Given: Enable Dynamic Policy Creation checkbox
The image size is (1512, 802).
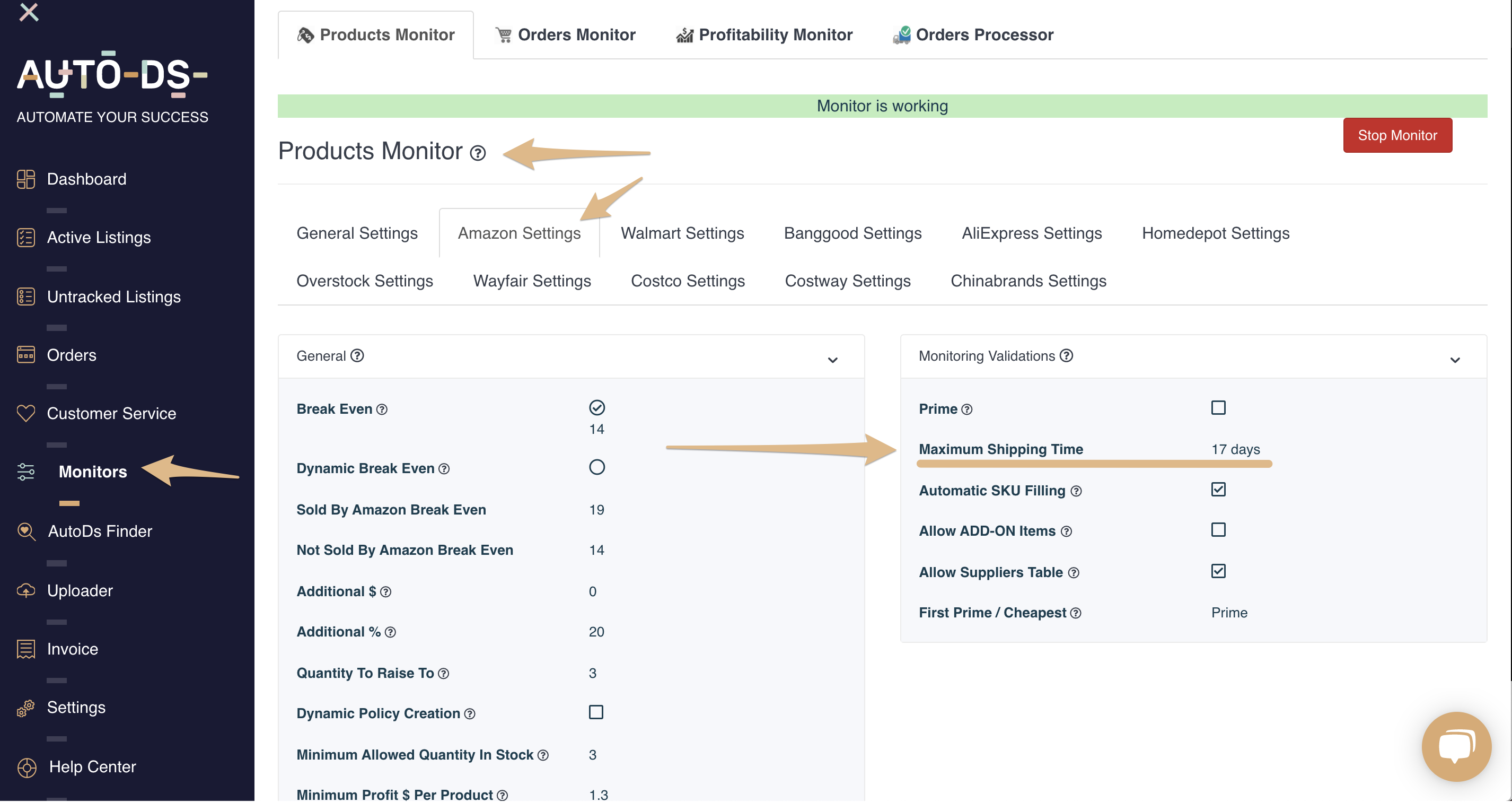Looking at the screenshot, I should tap(596, 712).
